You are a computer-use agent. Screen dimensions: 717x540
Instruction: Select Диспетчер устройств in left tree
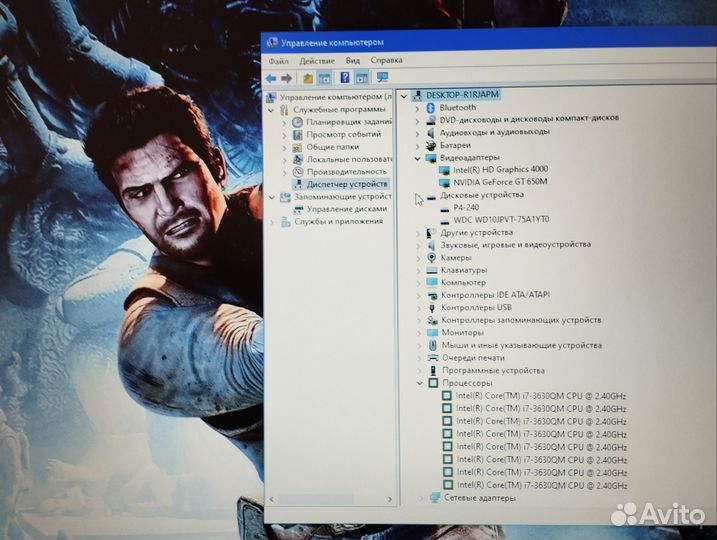347,184
